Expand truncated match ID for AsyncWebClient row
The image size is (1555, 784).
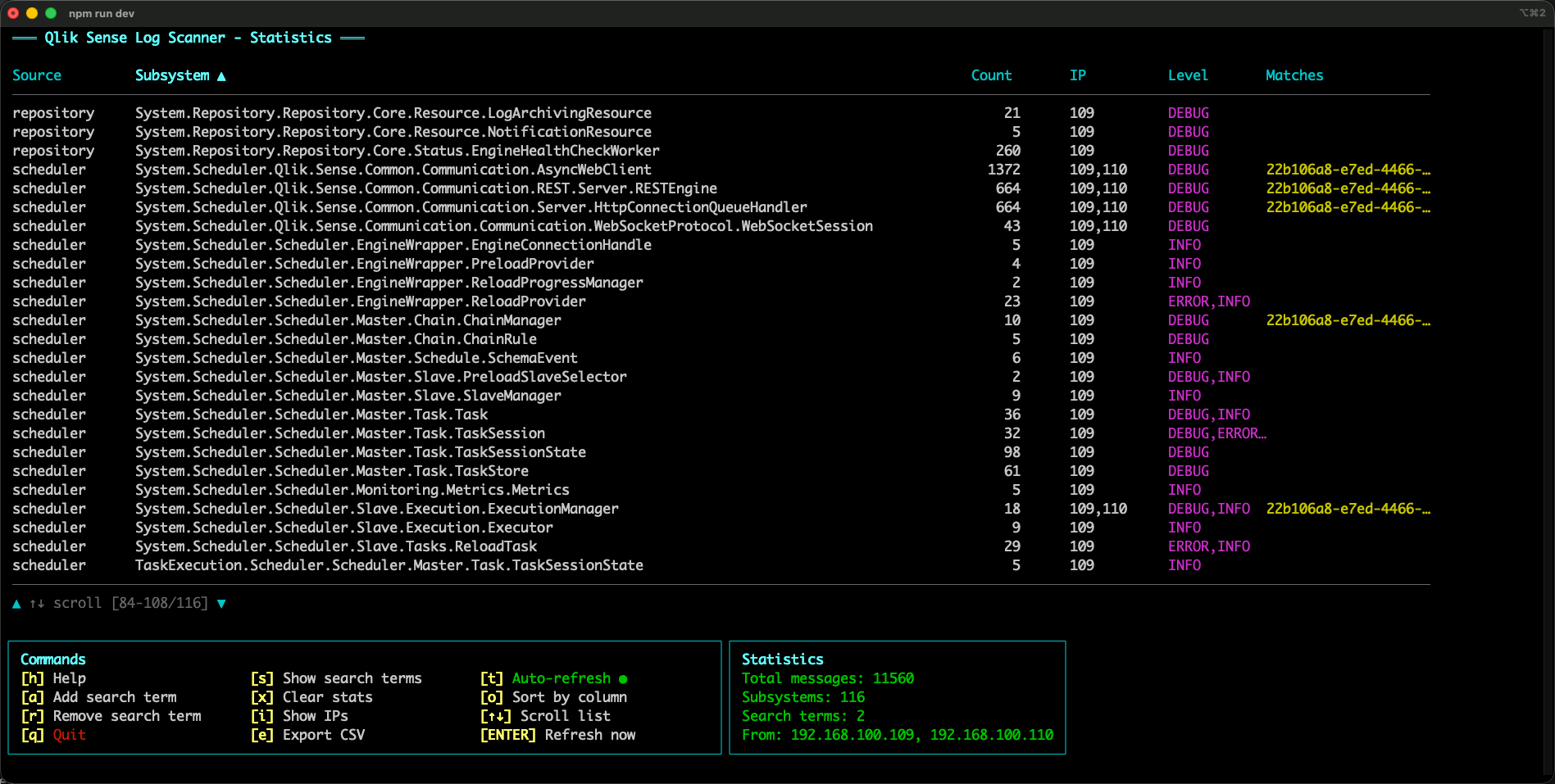click(x=1348, y=170)
